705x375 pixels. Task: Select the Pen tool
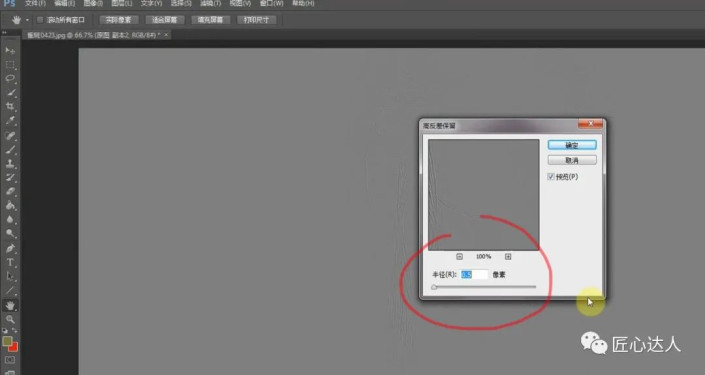10,248
